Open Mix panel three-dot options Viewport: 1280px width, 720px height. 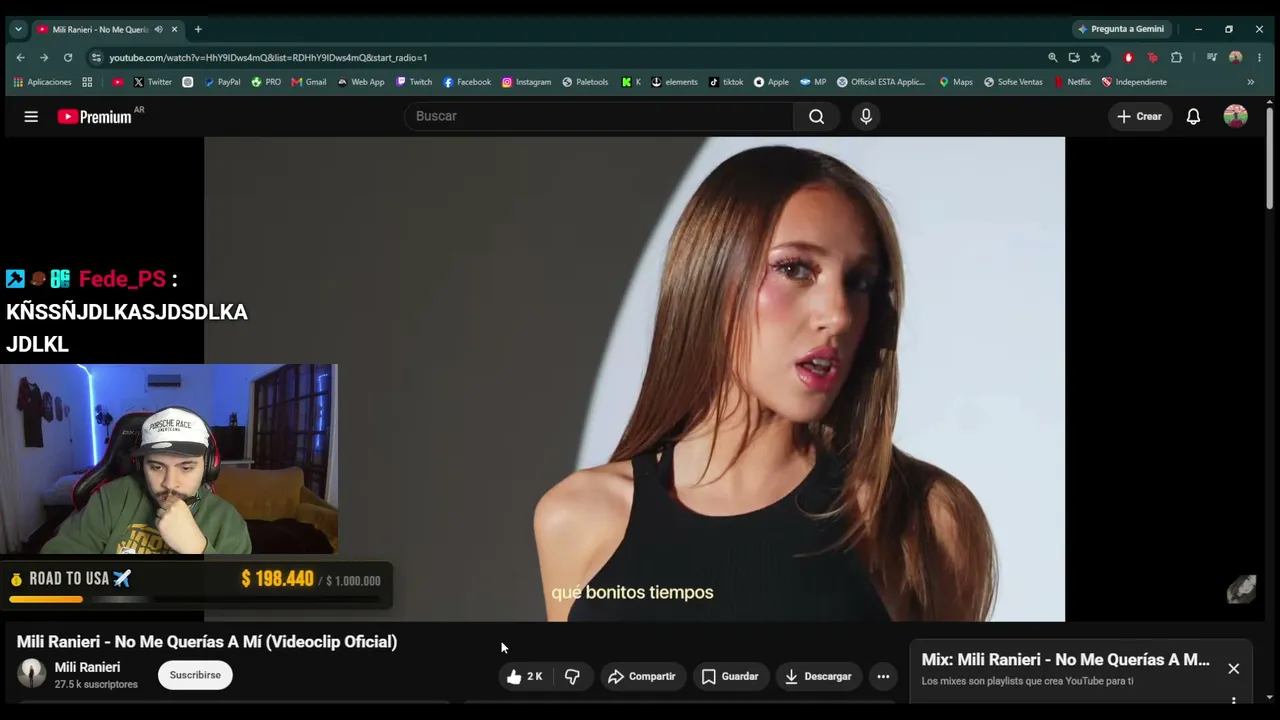[x=1233, y=700]
